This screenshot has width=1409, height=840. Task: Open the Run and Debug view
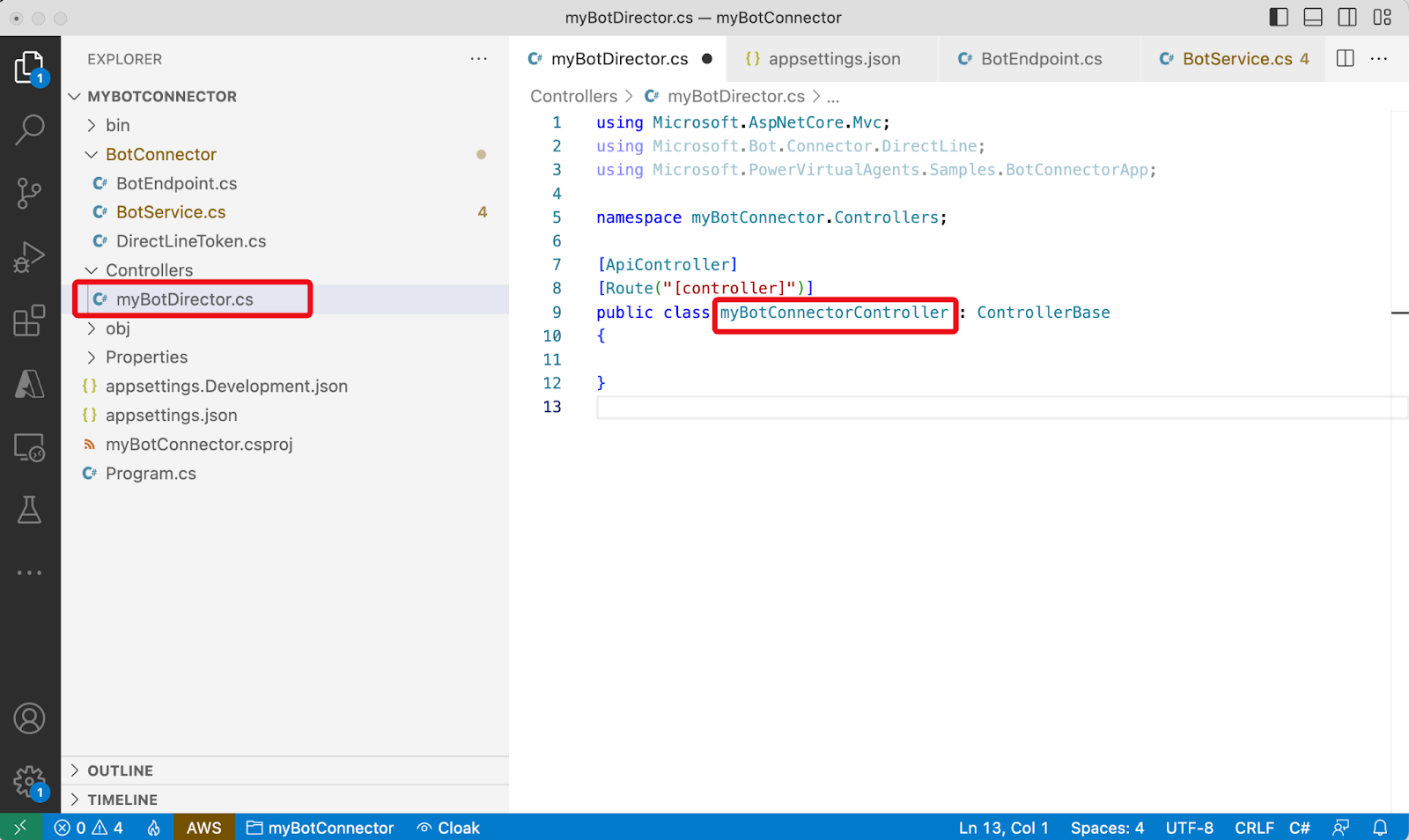pyautogui.click(x=29, y=257)
